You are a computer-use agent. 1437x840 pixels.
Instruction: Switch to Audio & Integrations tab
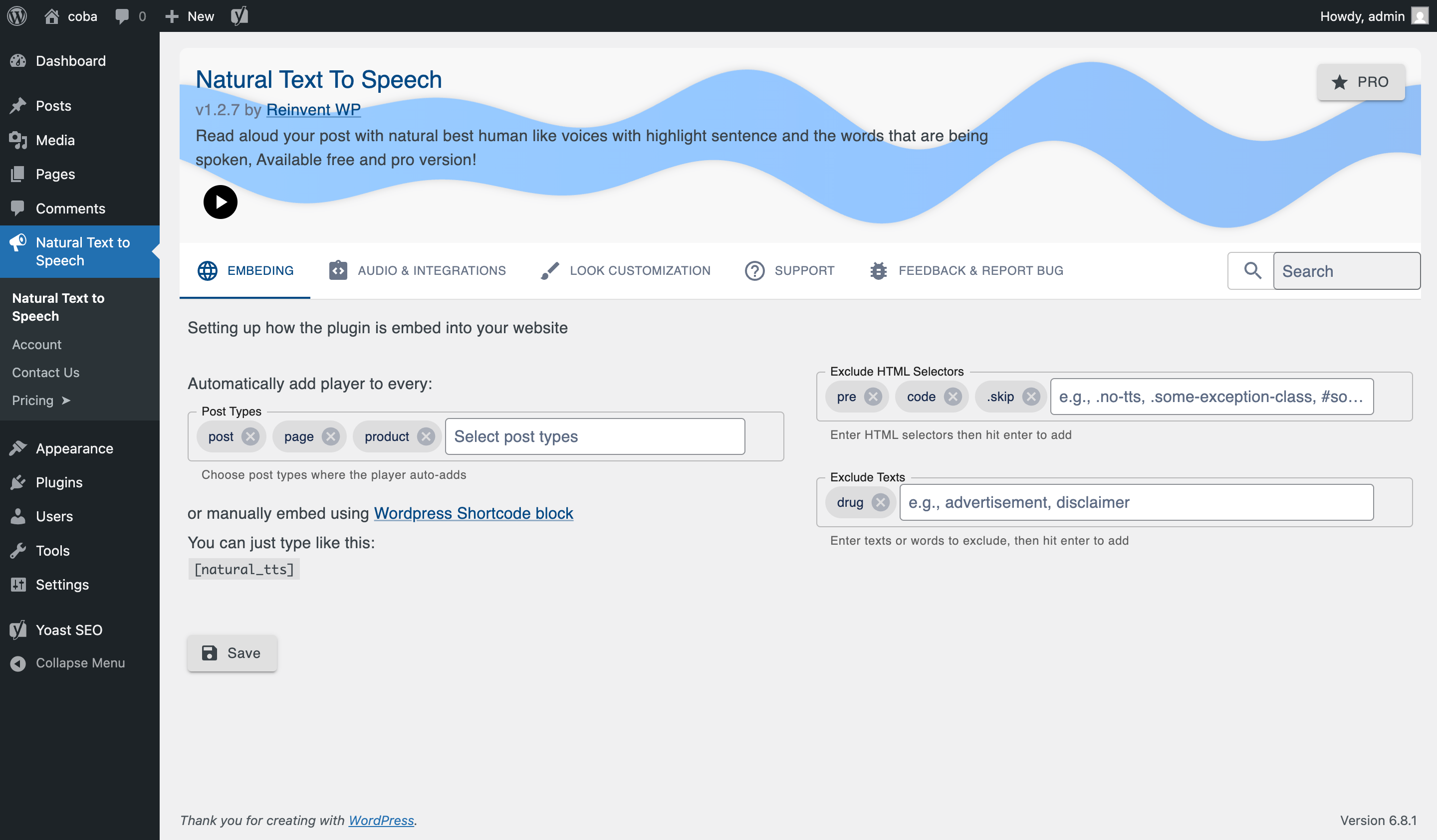click(418, 271)
